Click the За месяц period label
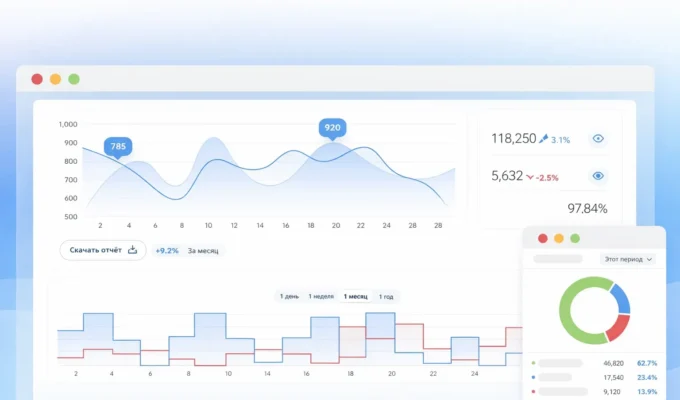Image resolution: width=680 pixels, height=400 pixels. tap(204, 251)
